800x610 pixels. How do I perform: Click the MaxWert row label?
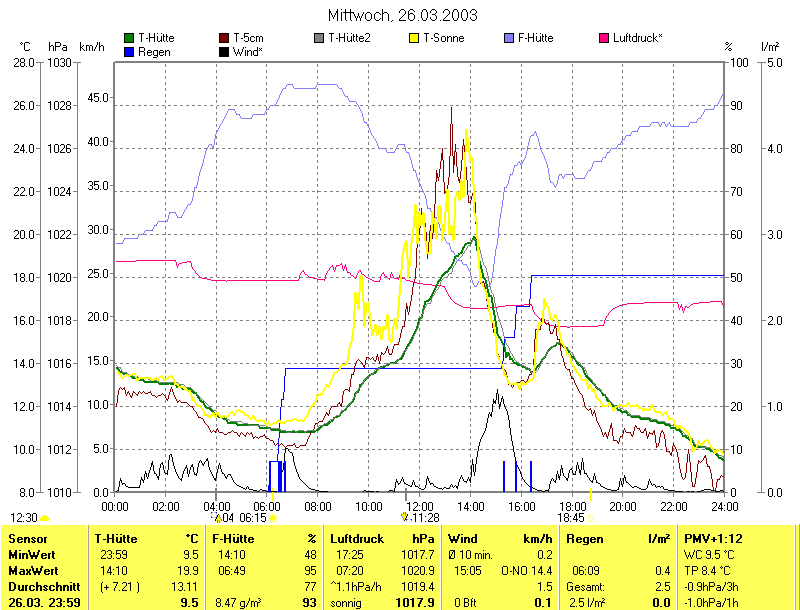click(32, 570)
